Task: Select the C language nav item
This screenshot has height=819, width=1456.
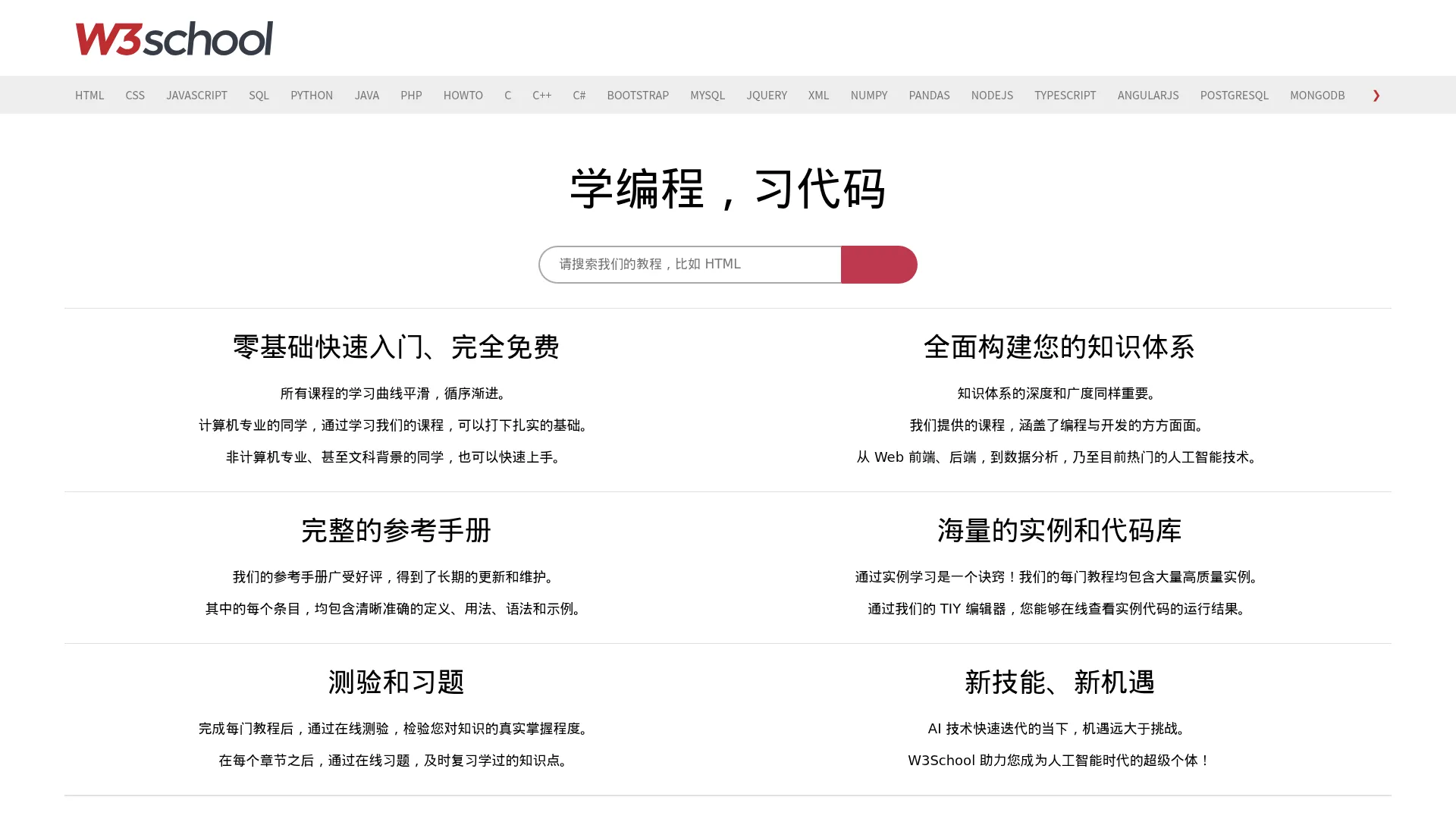Action: [508, 96]
